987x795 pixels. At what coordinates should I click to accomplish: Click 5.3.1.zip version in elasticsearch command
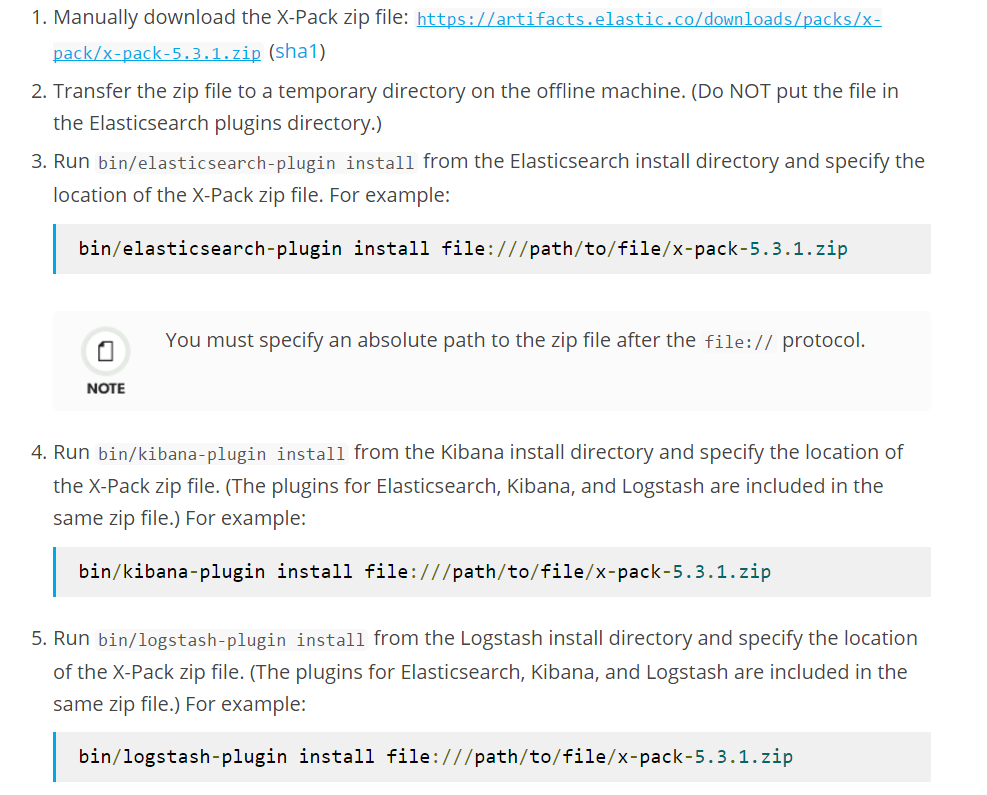798,249
